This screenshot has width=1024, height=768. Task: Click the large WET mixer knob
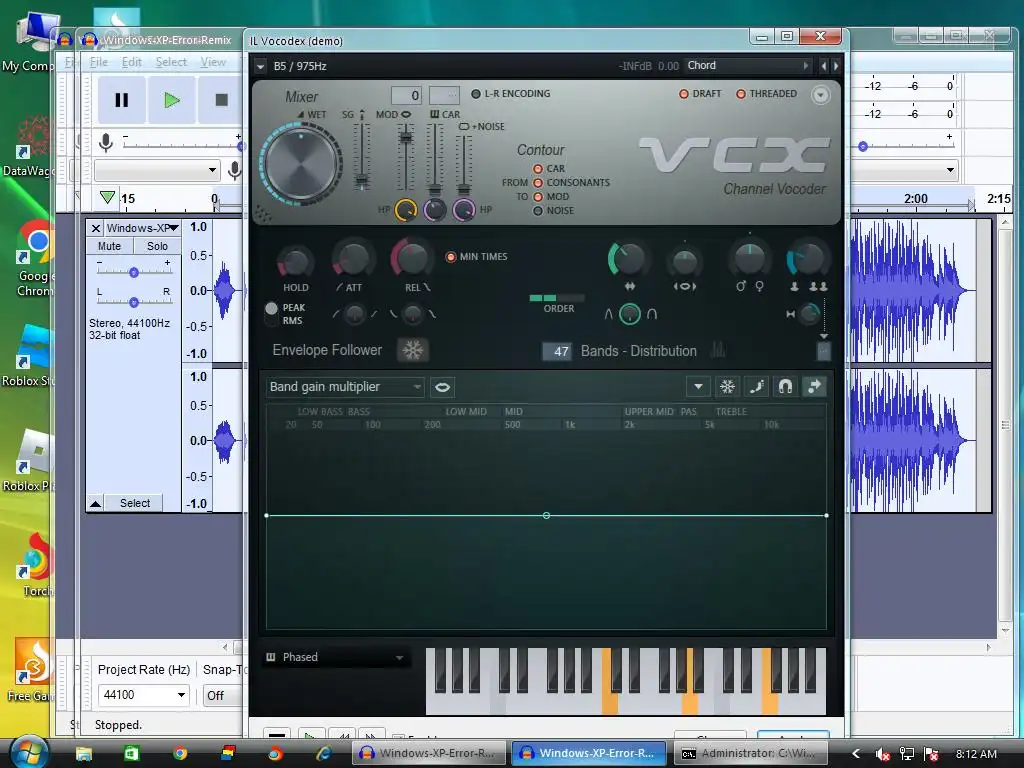point(302,164)
